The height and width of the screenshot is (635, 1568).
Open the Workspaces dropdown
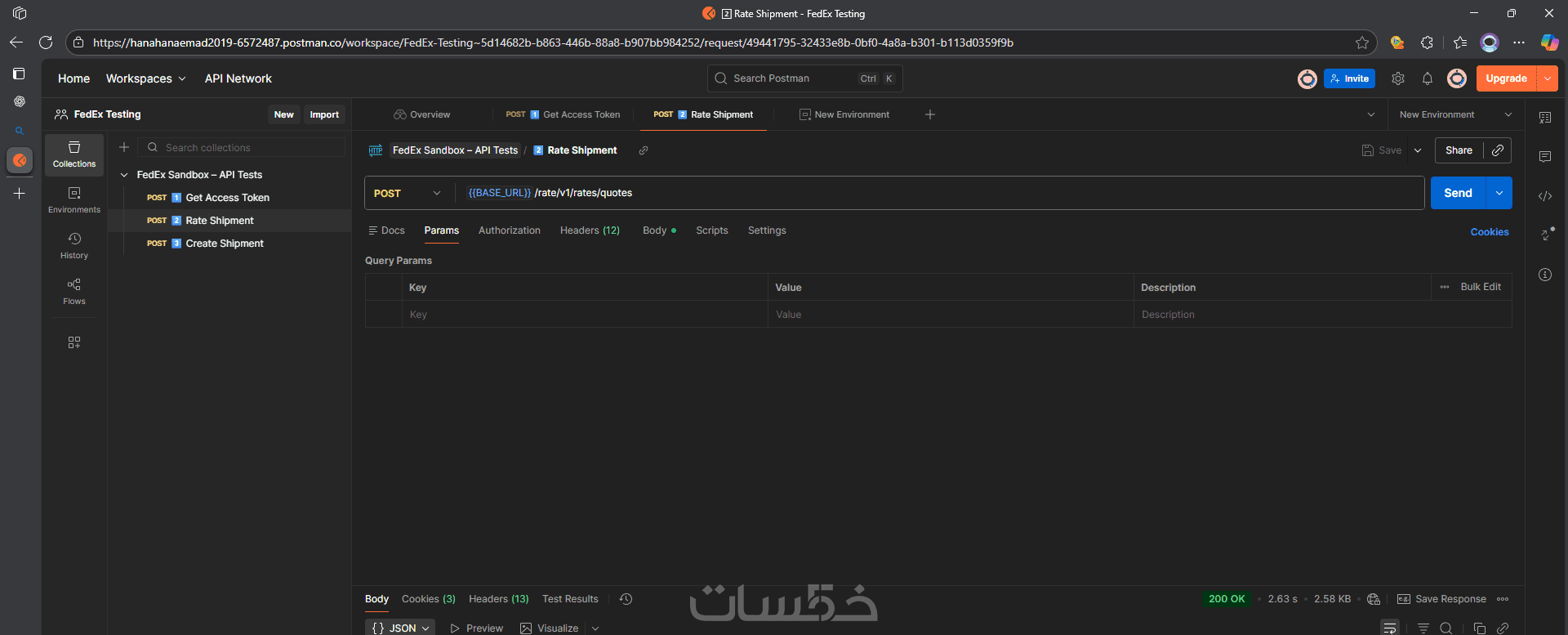[x=146, y=78]
